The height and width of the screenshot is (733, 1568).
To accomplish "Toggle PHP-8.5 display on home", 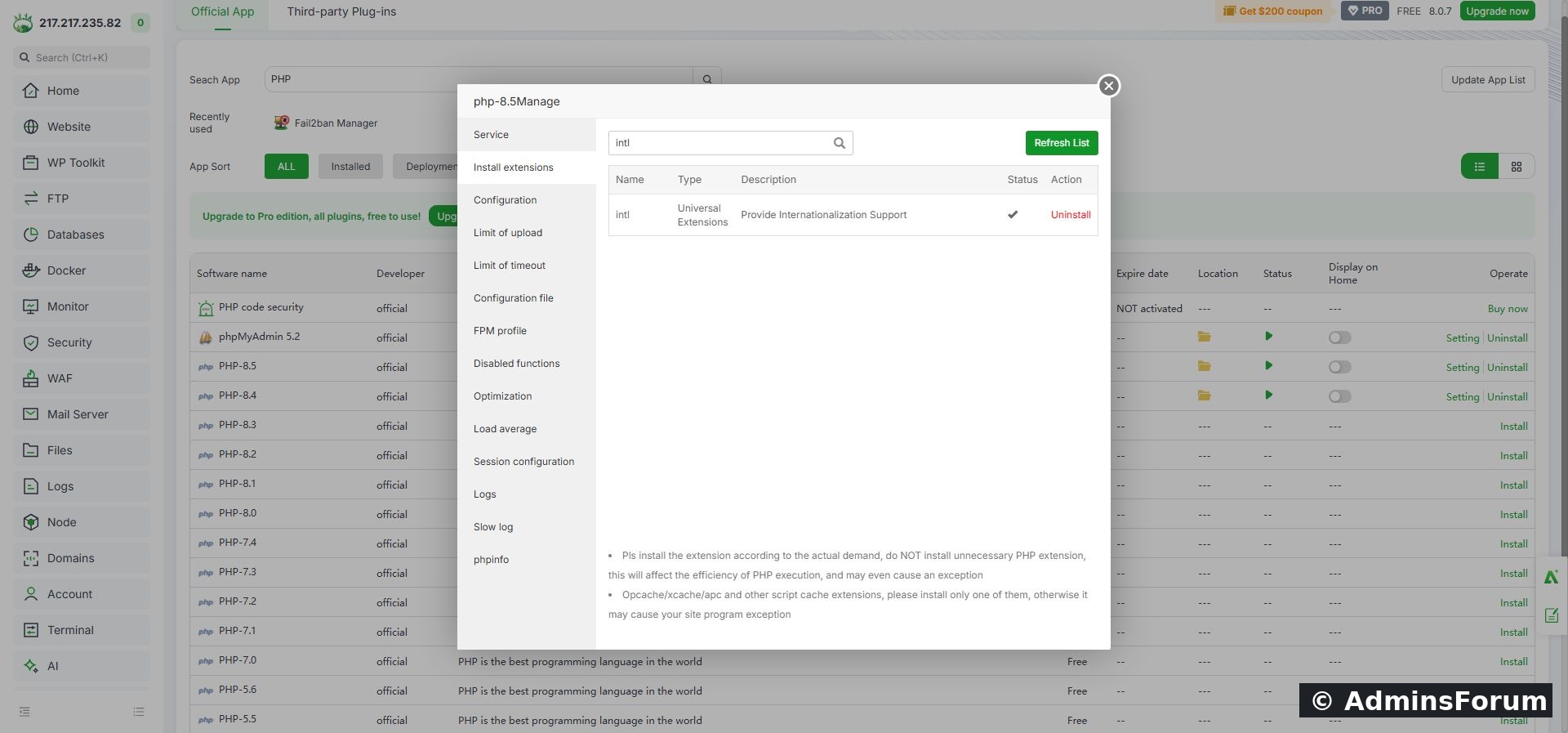I will point(1339,367).
